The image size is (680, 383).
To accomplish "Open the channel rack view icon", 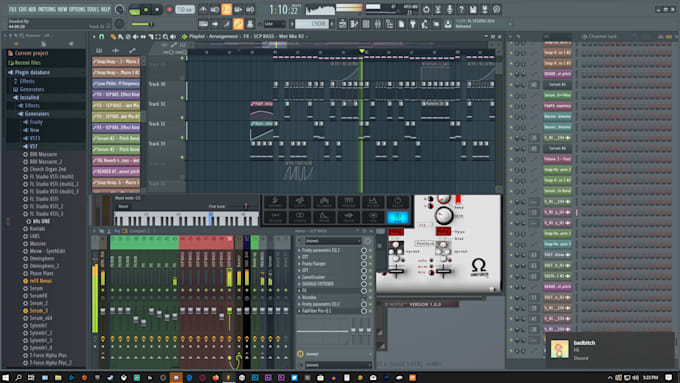I will pyautogui.click(x=366, y=24).
